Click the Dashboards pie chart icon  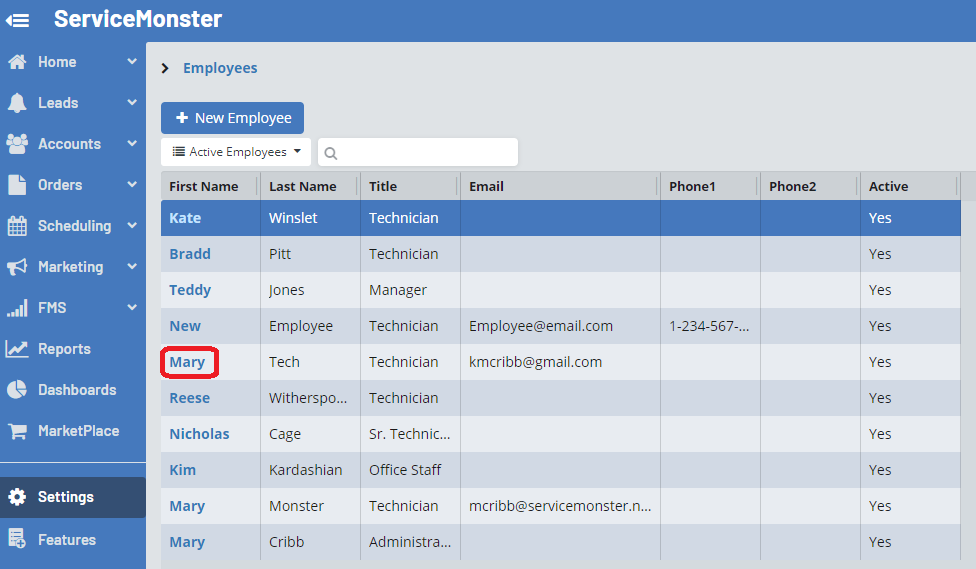17,390
